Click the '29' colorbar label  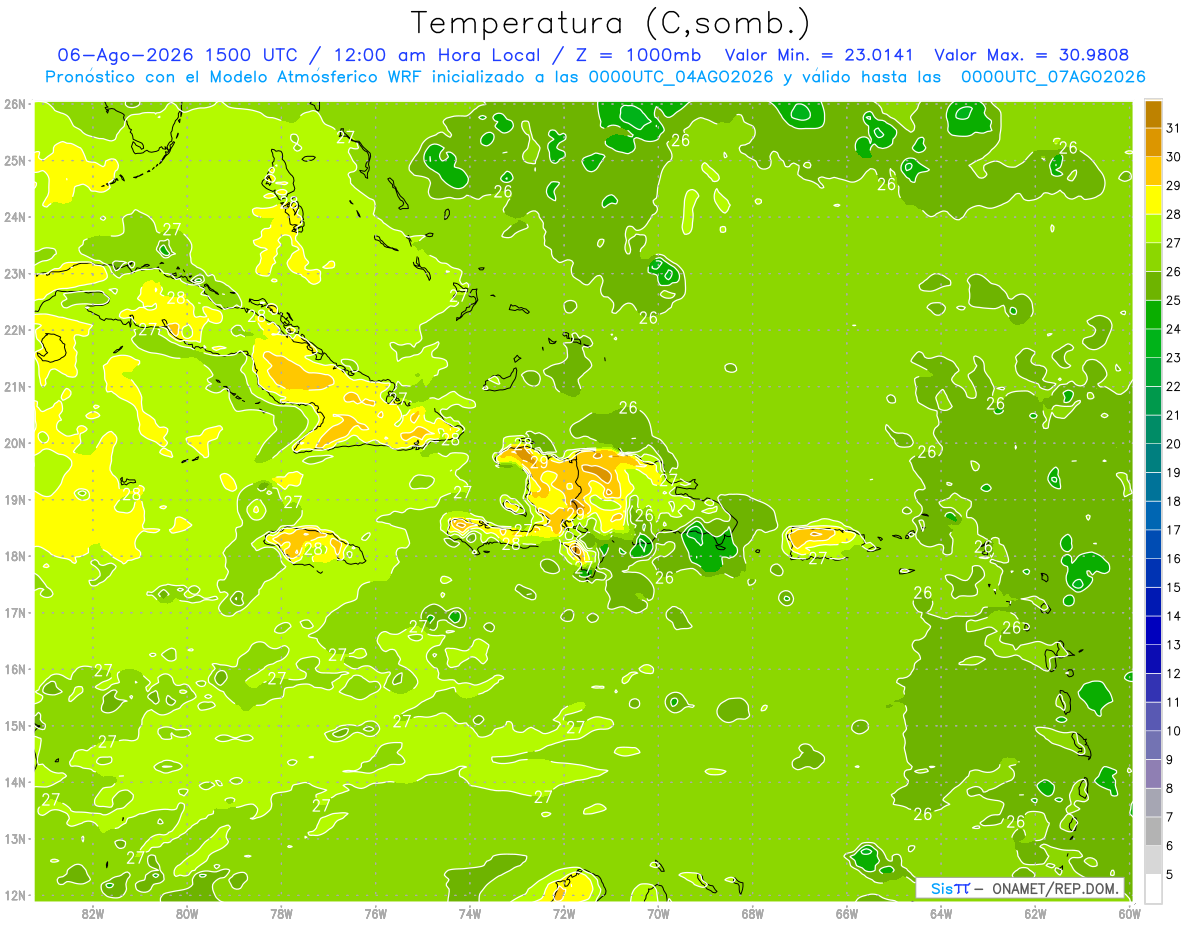1174,185
